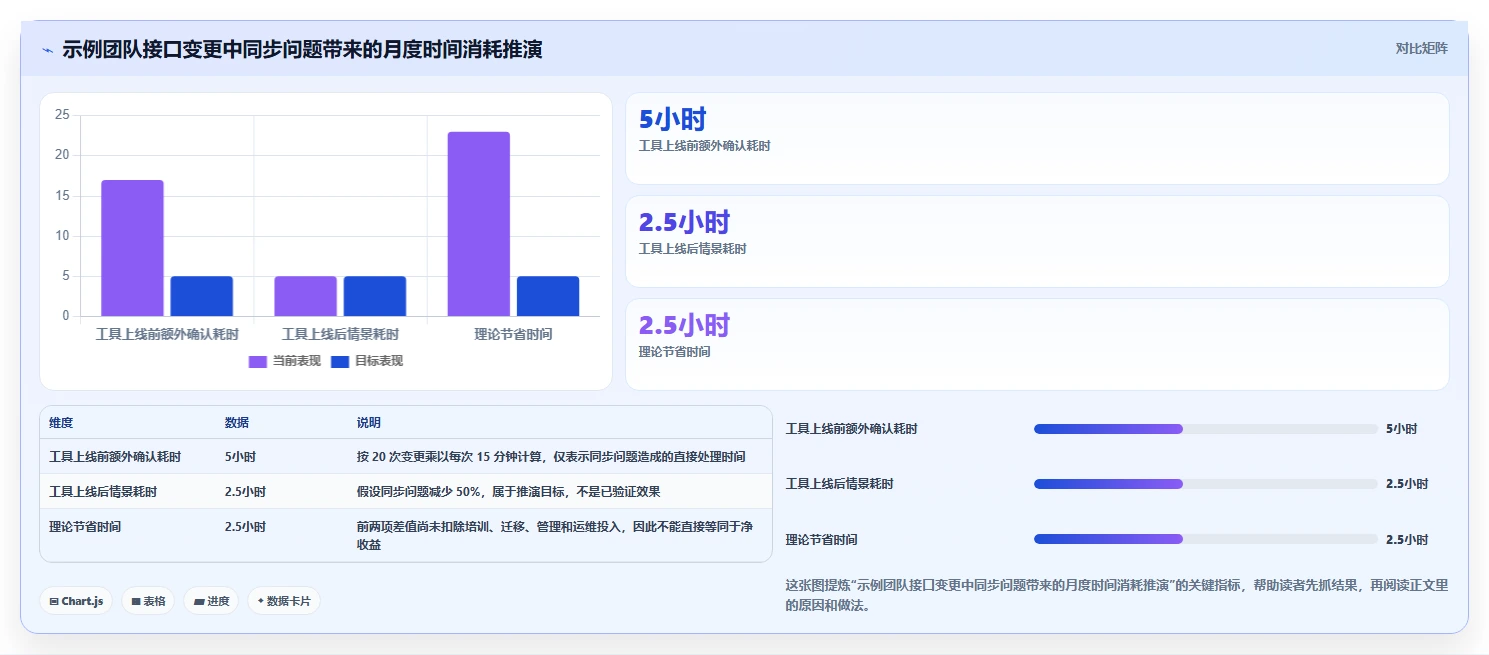This screenshot has width=1489, height=655.
Task: Click the 工具上线后情景耗时 progress bar
Action: pos(1205,484)
